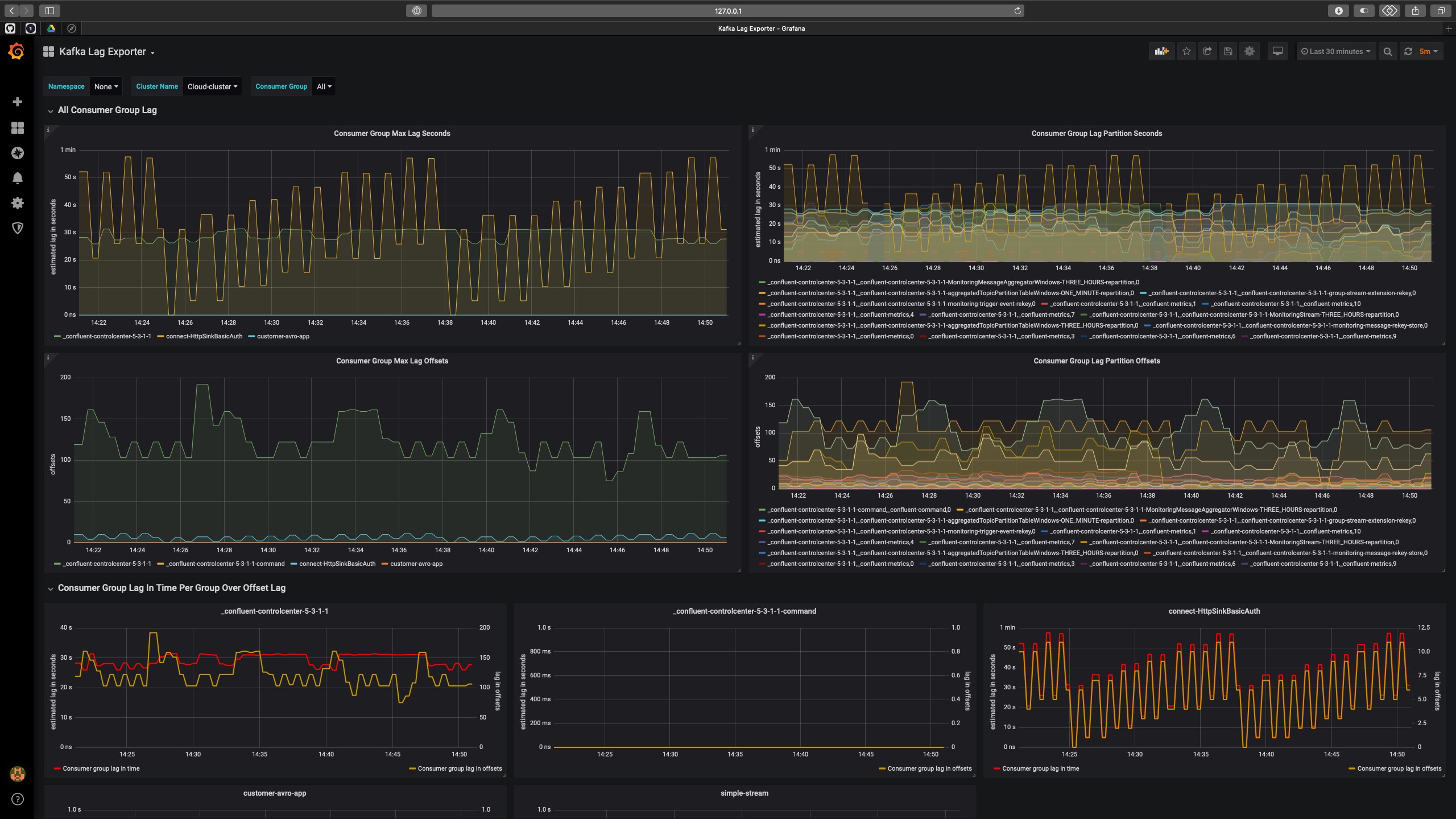The width and height of the screenshot is (1456, 819).
Task: Refresh dashboard with circular arrows icon
Action: (1408, 51)
